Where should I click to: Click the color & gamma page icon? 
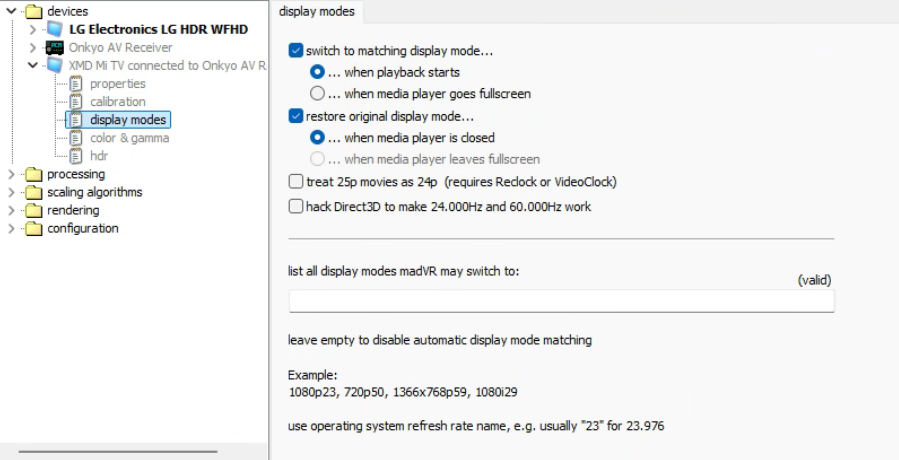(x=75, y=138)
